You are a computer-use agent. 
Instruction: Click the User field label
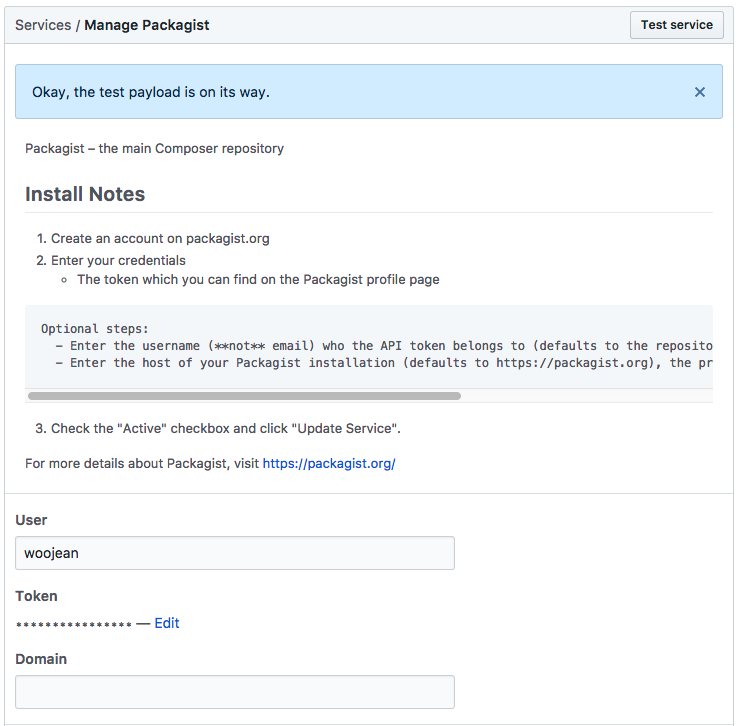pyautogui.click(x=31, y=520)
